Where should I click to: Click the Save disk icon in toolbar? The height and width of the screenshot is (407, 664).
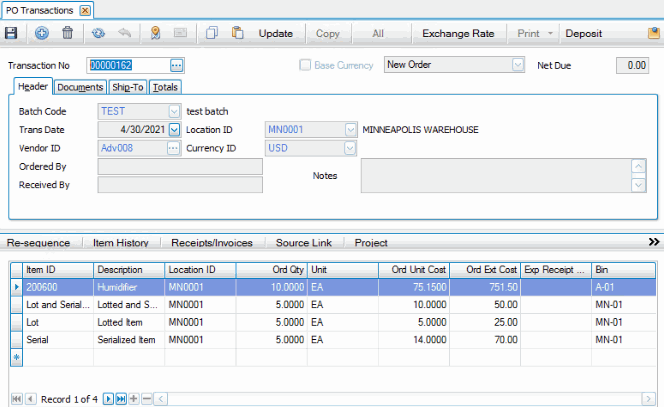(11, 33)
